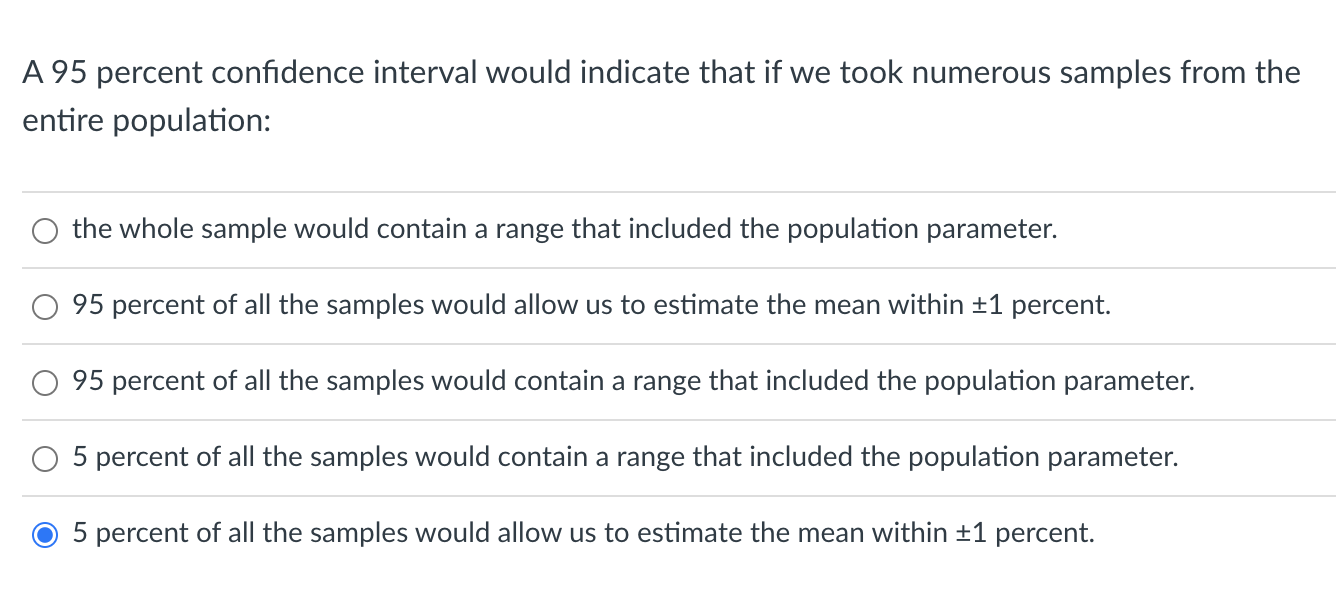Select option about whole sample containing range
This screenshot has width=1336, height=606.
point(44,231)
